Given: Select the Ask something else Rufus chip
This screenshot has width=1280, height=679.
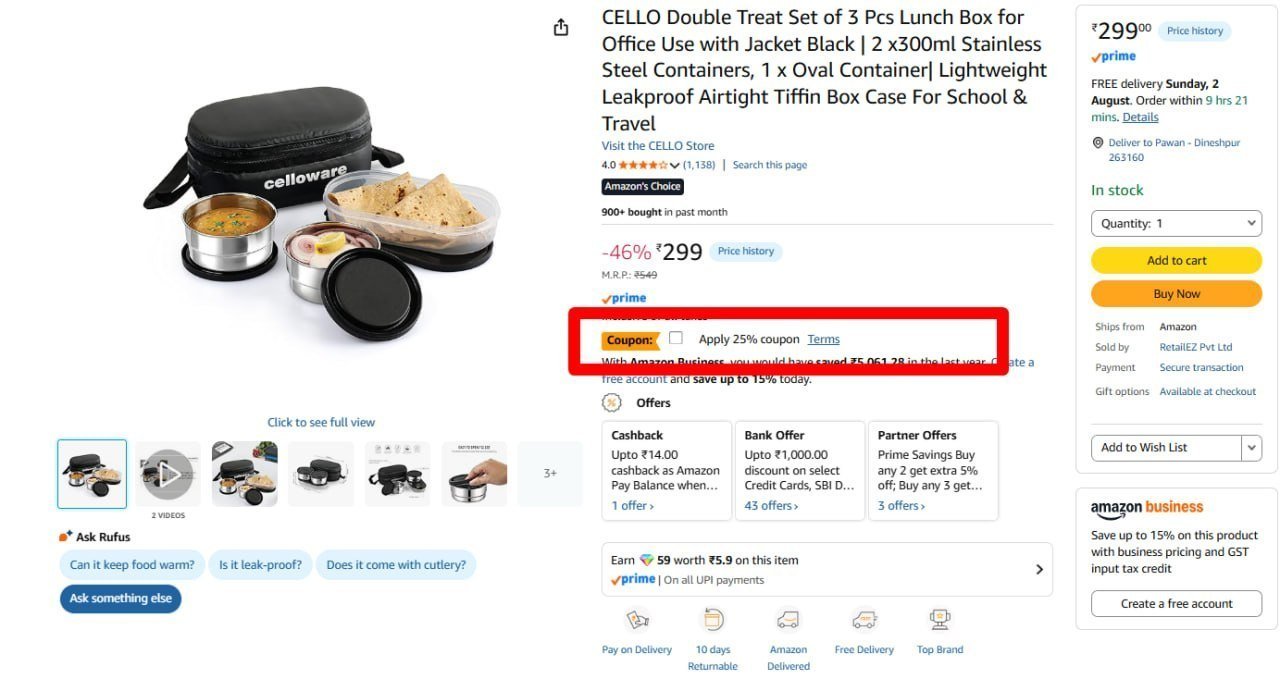Looking at the screenshot, I should tap(121, 598).
